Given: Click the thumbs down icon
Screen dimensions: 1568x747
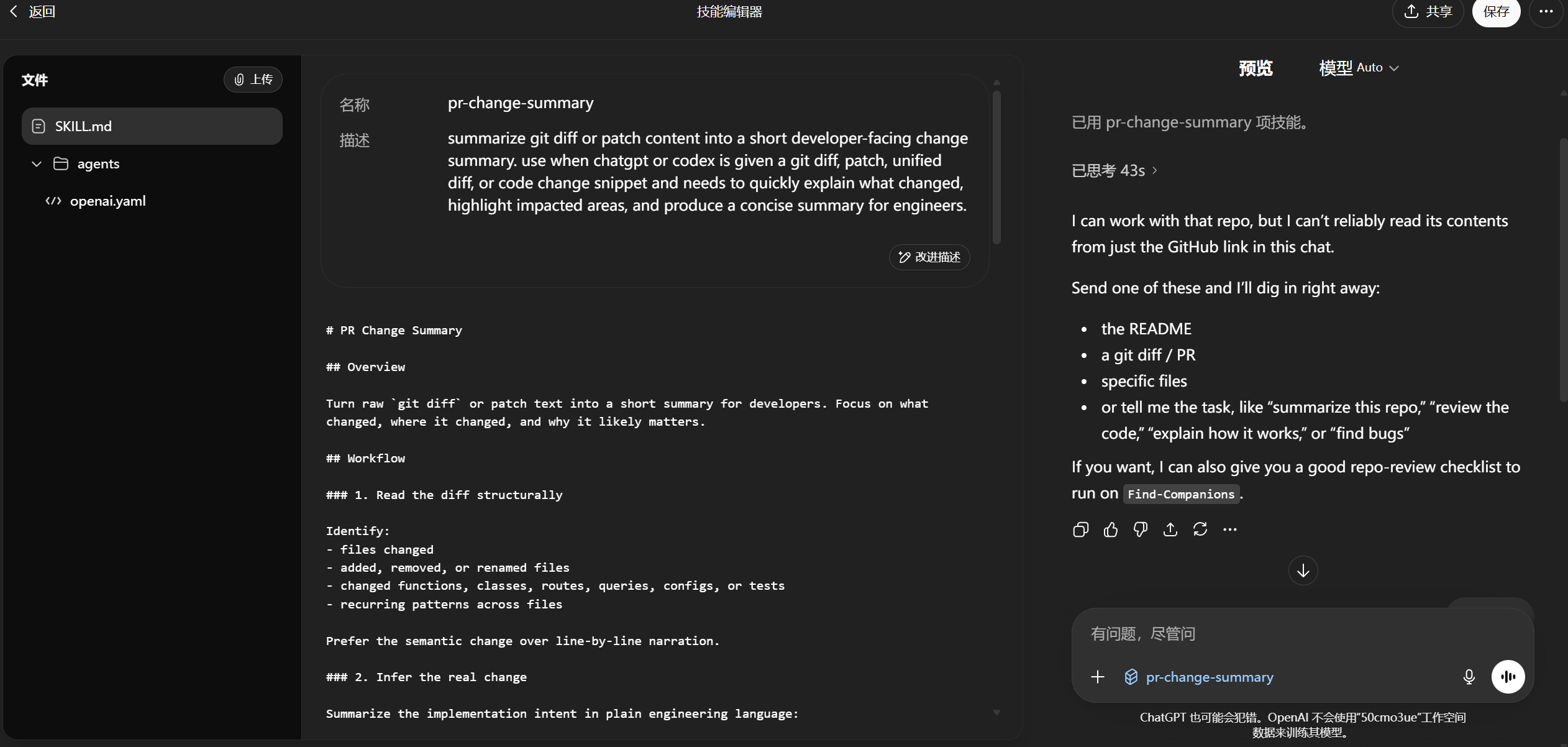Looking at the screenshot, I should coord(1140,529).
